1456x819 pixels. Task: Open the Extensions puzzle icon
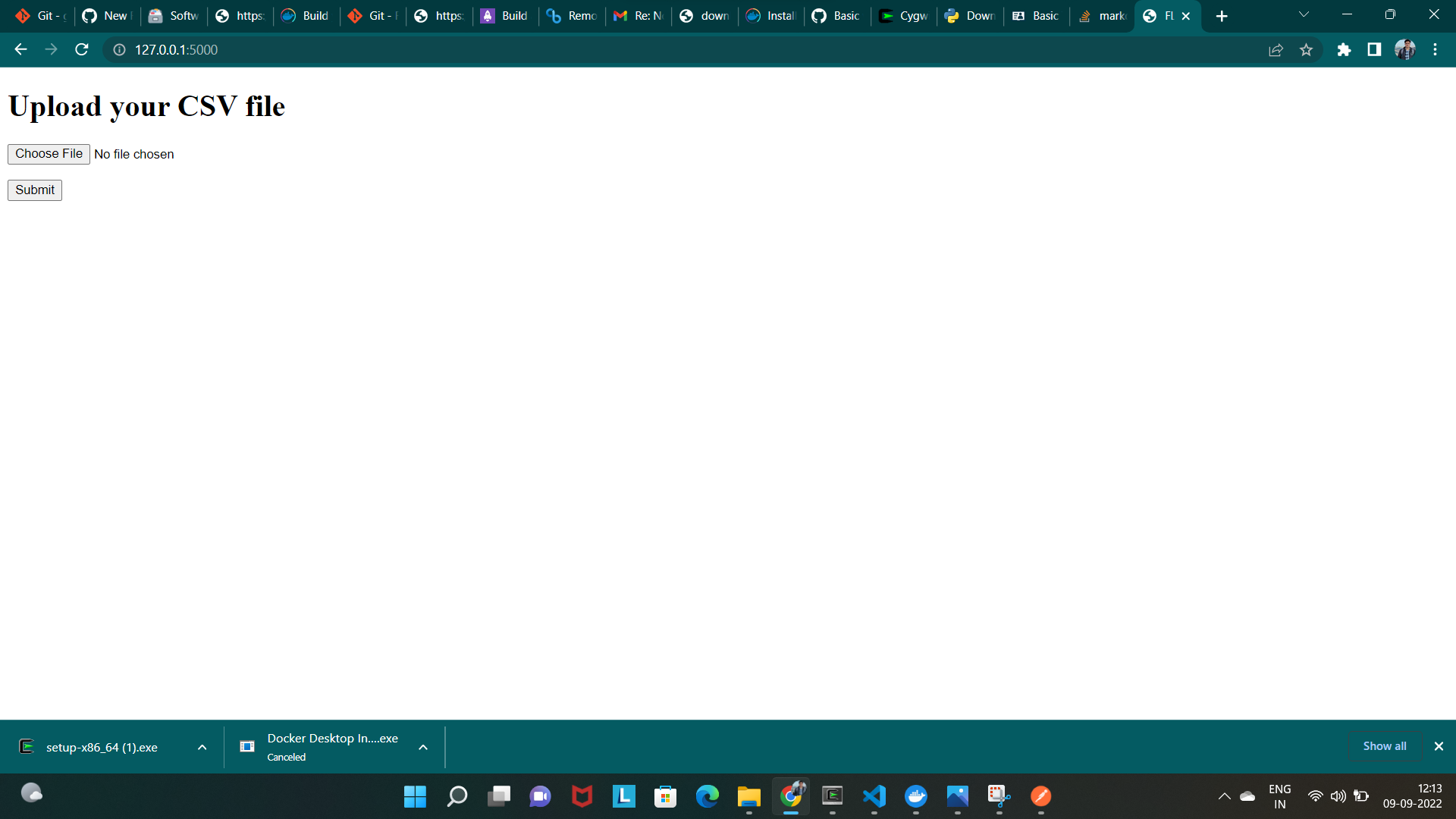1344,50
